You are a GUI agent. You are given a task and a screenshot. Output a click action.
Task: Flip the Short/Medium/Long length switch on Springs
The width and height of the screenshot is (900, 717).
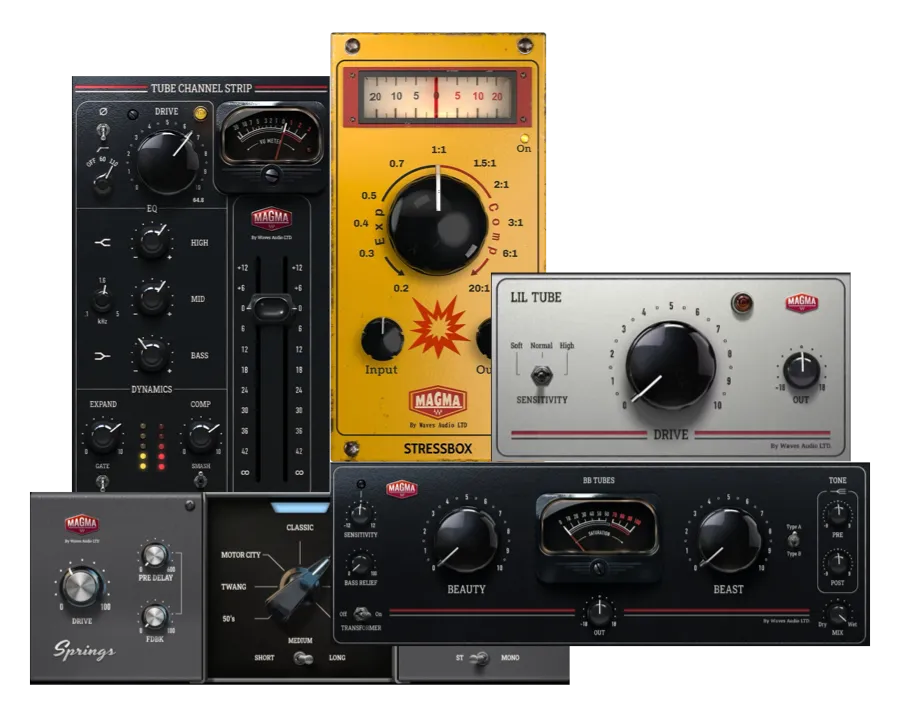tap(302, 658)
